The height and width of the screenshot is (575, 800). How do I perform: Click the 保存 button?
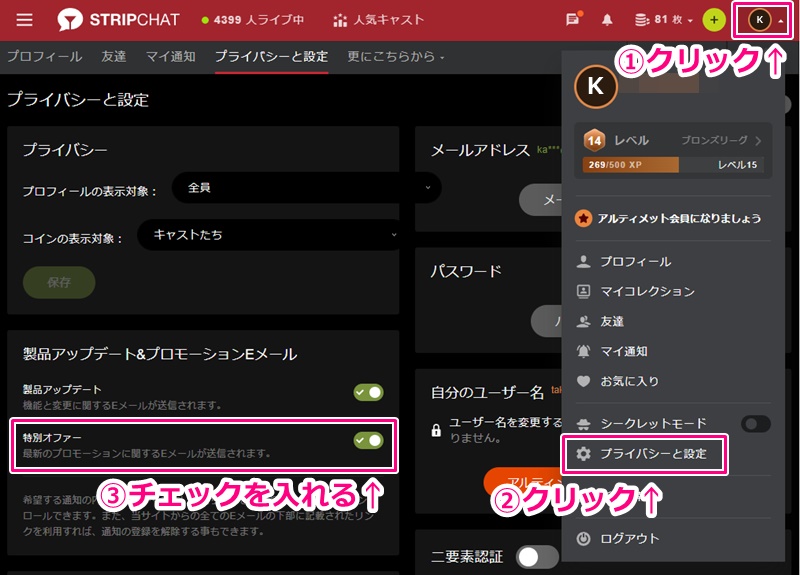tap(59, 282)
